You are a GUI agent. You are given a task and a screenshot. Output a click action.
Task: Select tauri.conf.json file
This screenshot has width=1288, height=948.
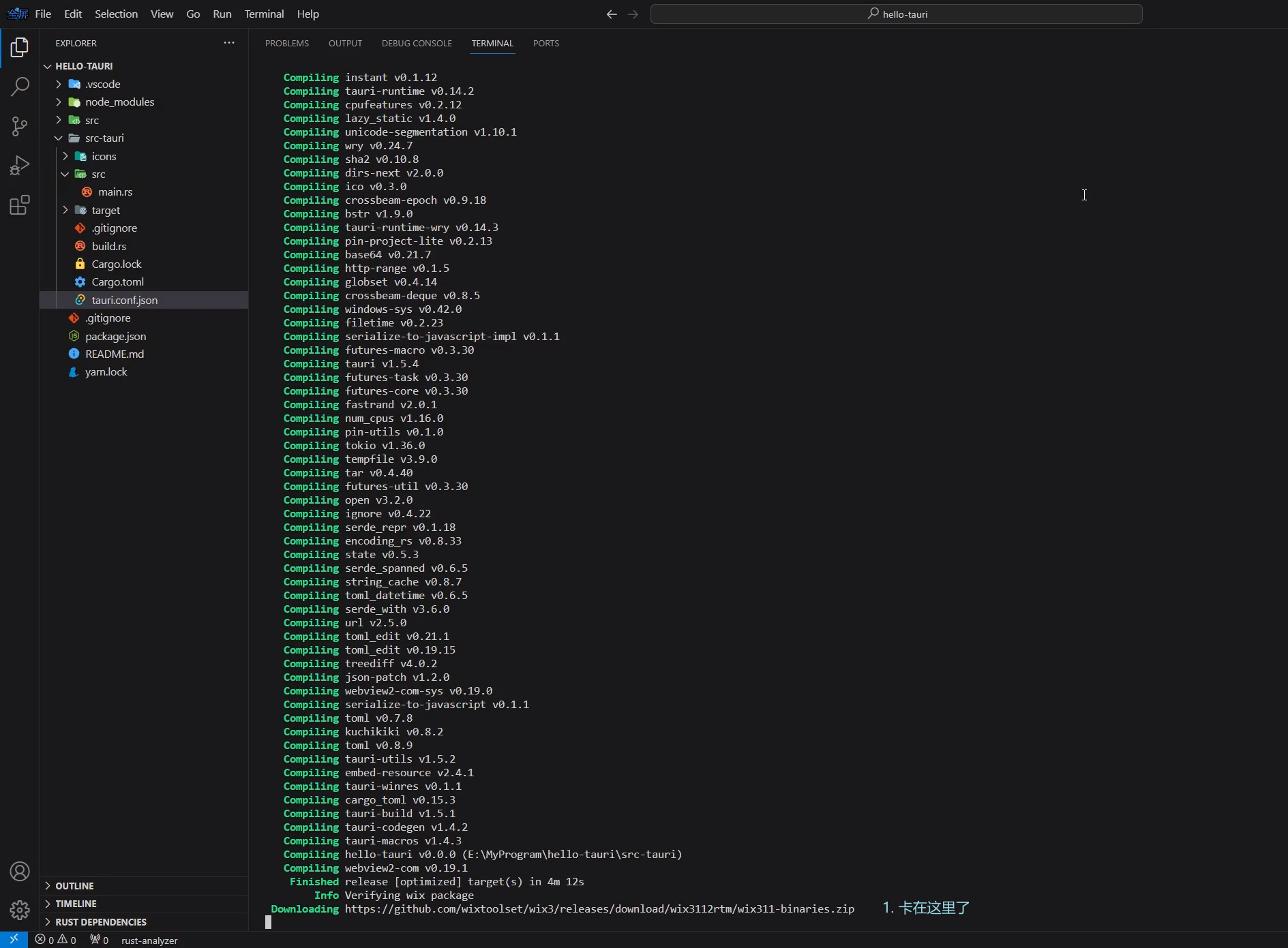pyautogui.click(x=144, y=300)
